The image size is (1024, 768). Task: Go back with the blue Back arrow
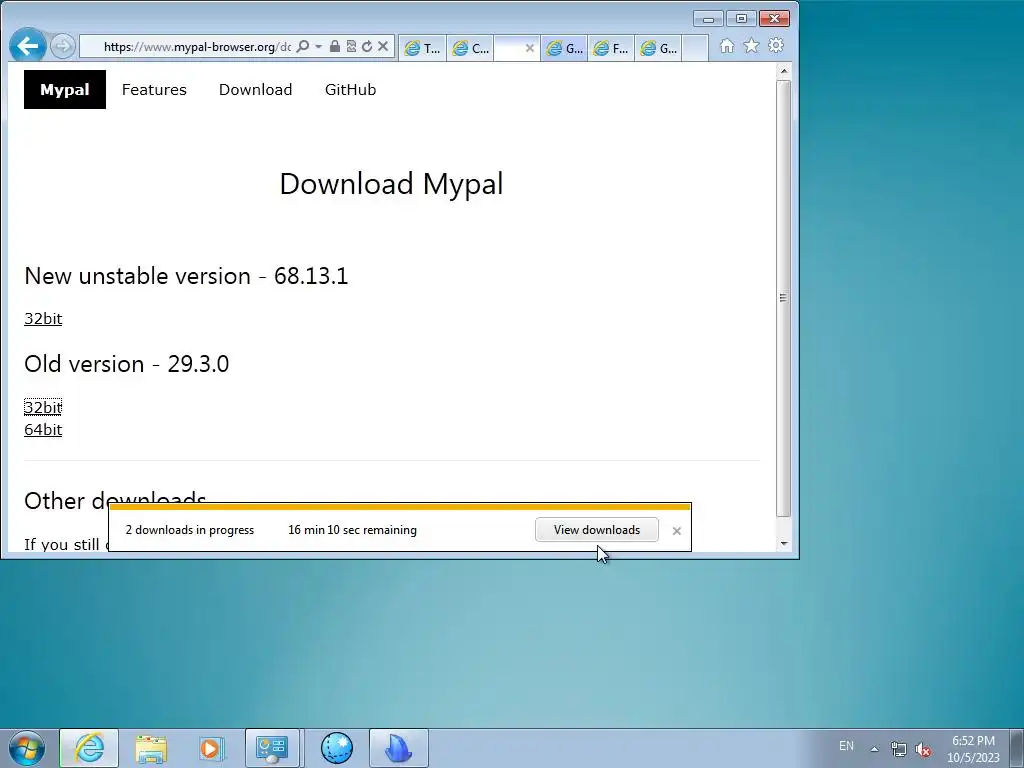(27, 46)
